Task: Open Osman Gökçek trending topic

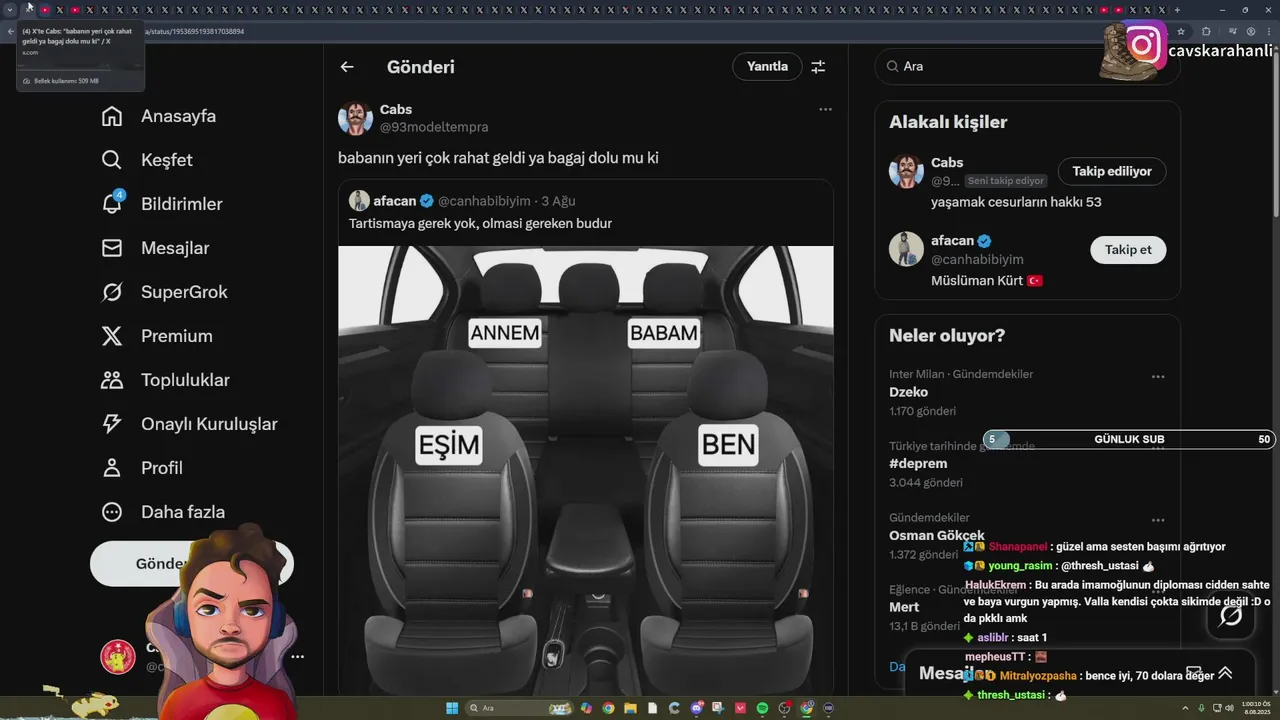Action: pos(936,535)
